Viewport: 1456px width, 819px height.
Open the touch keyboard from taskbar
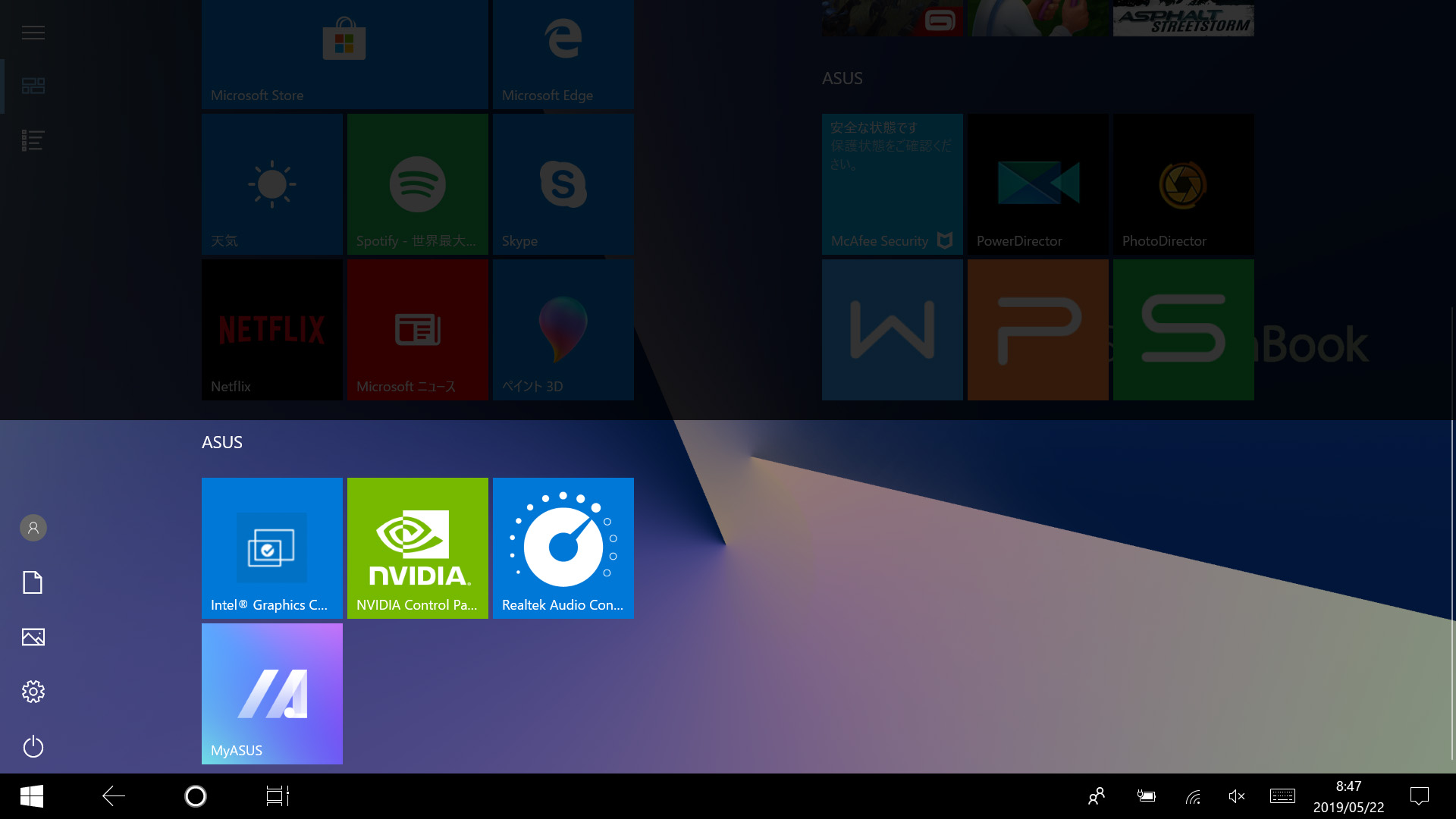click(x=1282, y=796)
